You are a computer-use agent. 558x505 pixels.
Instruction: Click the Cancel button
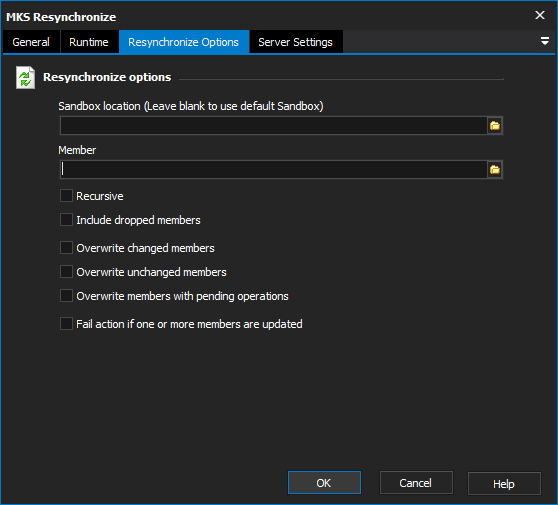tap(416, 483)
